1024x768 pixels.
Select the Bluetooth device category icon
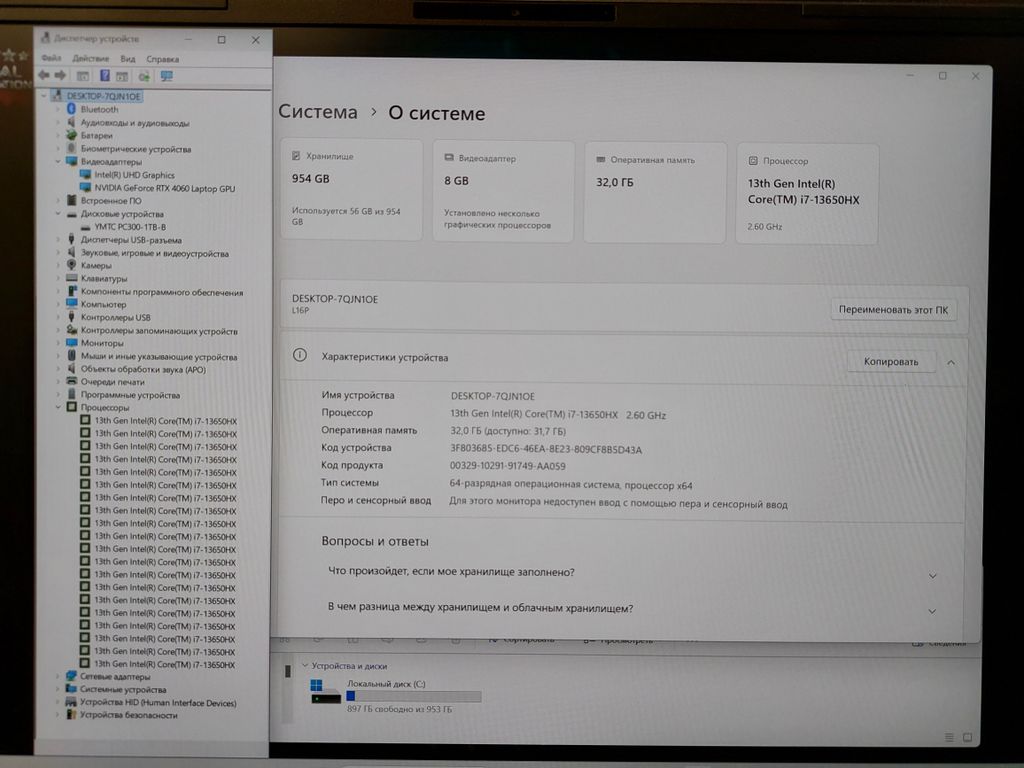[72, 110]
